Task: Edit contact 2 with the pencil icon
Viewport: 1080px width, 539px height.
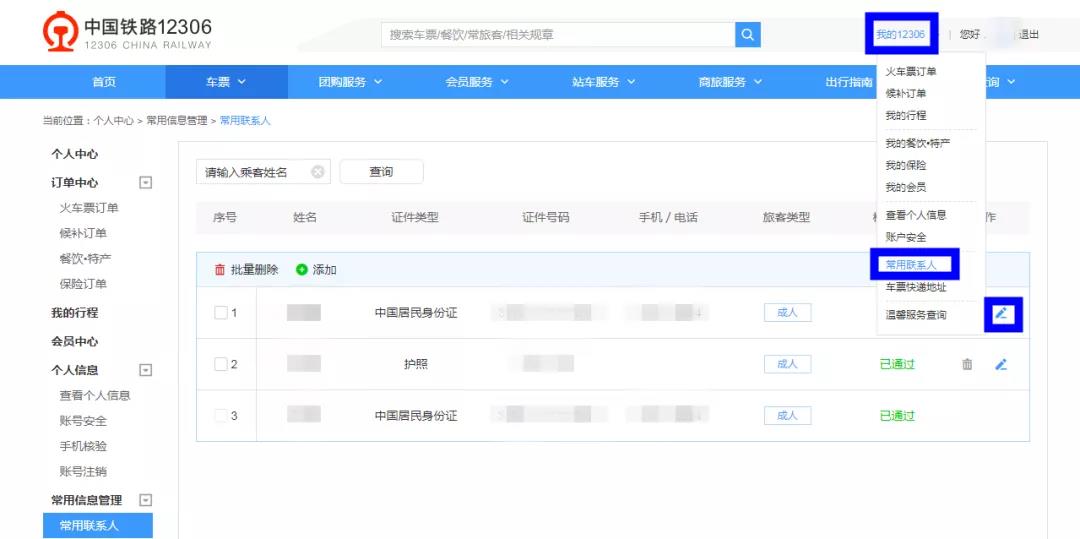Action: pos(1001,364)
